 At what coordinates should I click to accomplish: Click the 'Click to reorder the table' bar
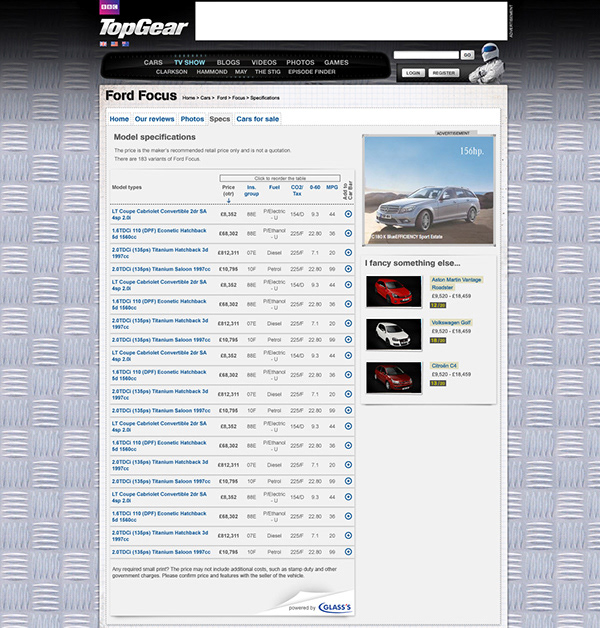click(280, 178)
